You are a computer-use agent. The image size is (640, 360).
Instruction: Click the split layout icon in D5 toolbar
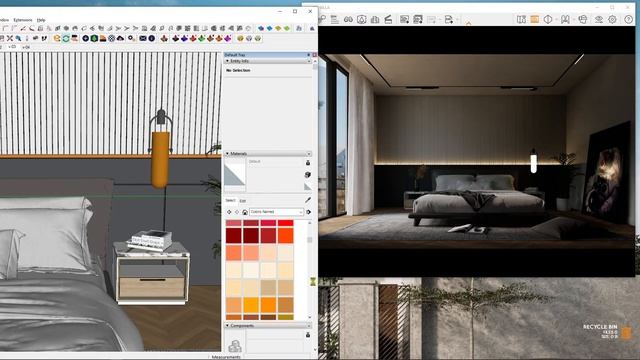(x=521, y=19)
